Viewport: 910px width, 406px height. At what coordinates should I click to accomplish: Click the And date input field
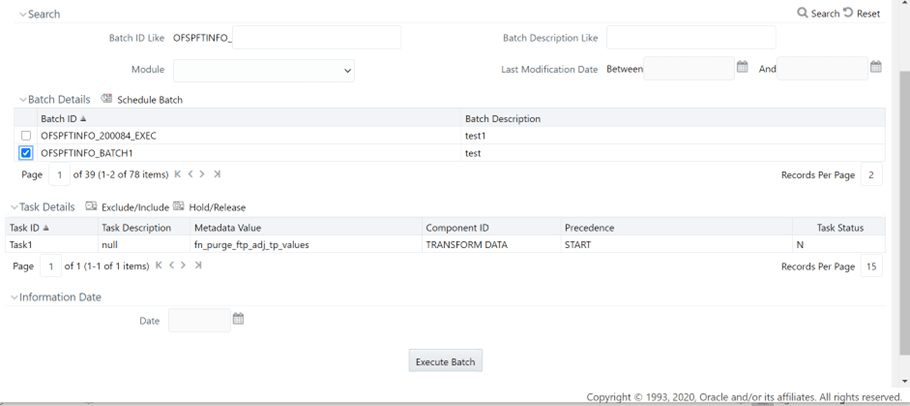click(822, 68)
